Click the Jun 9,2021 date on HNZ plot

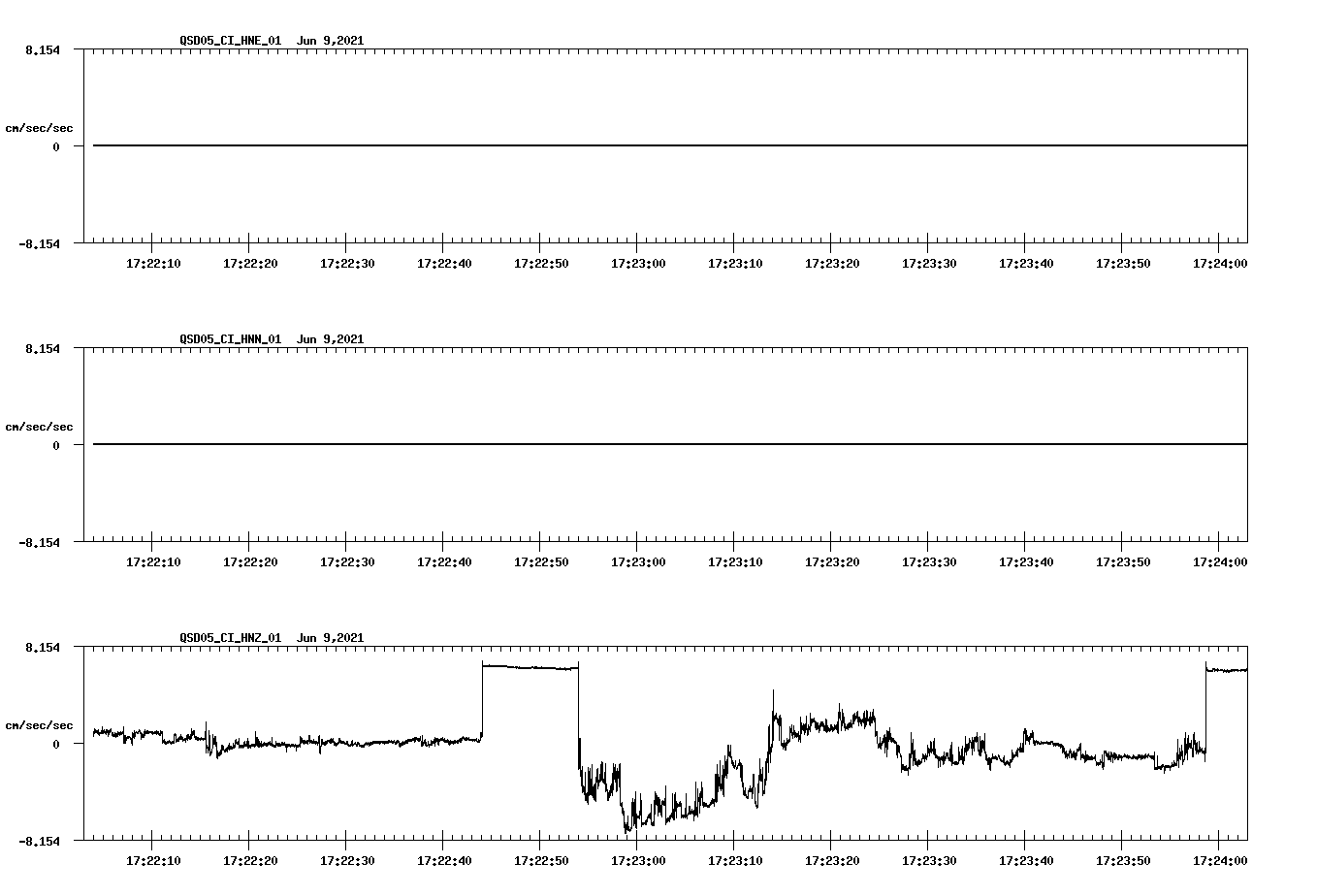pyautogui.click(x=331, y=638)
